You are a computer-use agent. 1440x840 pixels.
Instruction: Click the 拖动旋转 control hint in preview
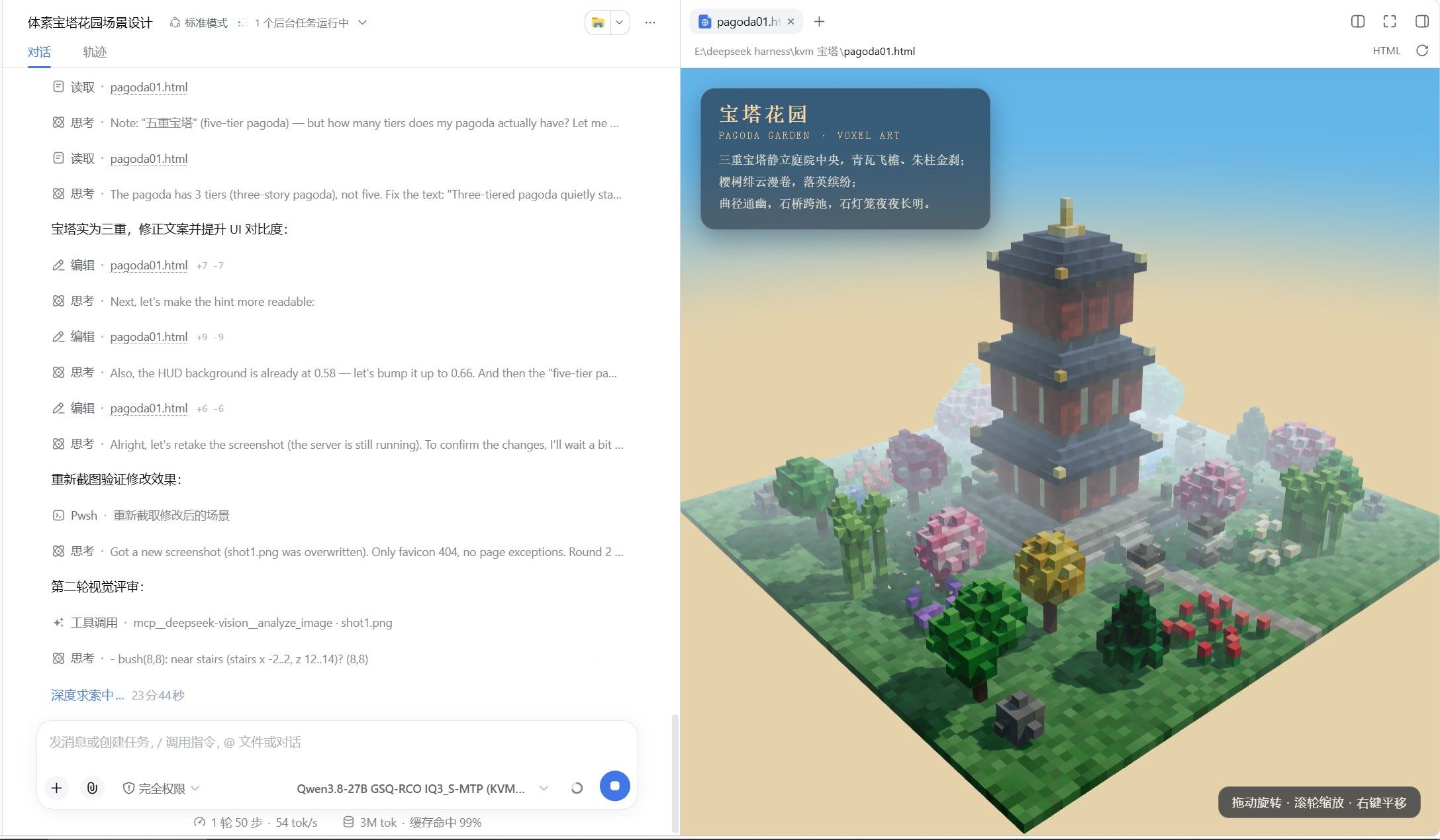pos(1319,802)
